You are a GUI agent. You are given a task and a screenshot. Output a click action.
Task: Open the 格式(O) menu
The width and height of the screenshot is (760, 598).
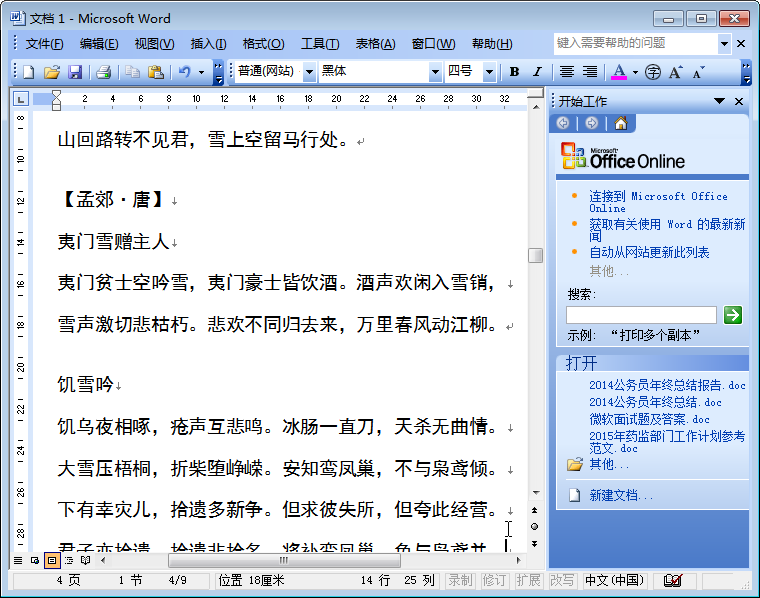[x=263, y=44]
